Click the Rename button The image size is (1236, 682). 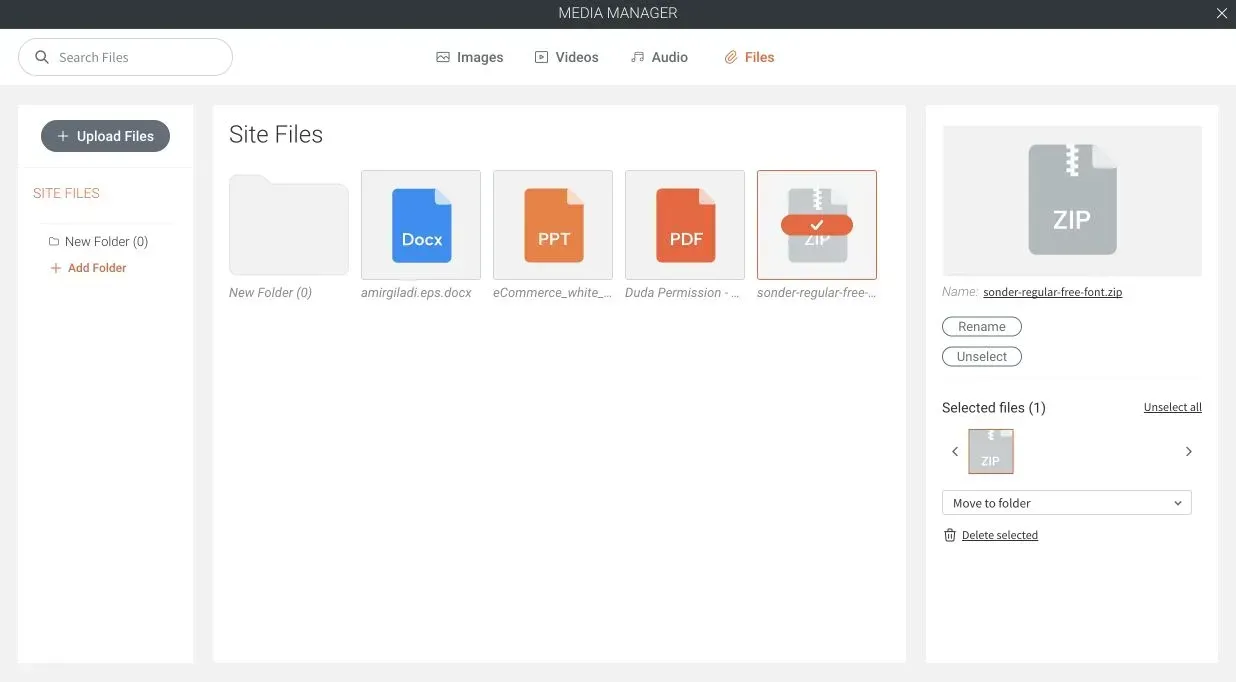tap(982, 326)
